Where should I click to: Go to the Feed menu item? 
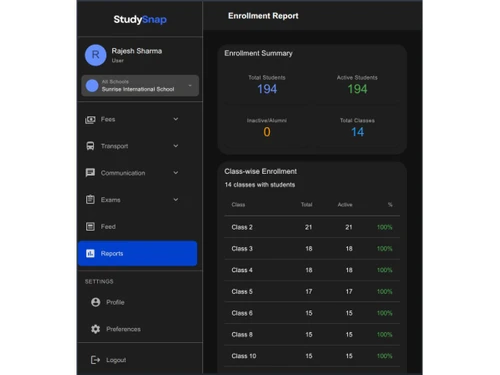(x=137, y=227)
